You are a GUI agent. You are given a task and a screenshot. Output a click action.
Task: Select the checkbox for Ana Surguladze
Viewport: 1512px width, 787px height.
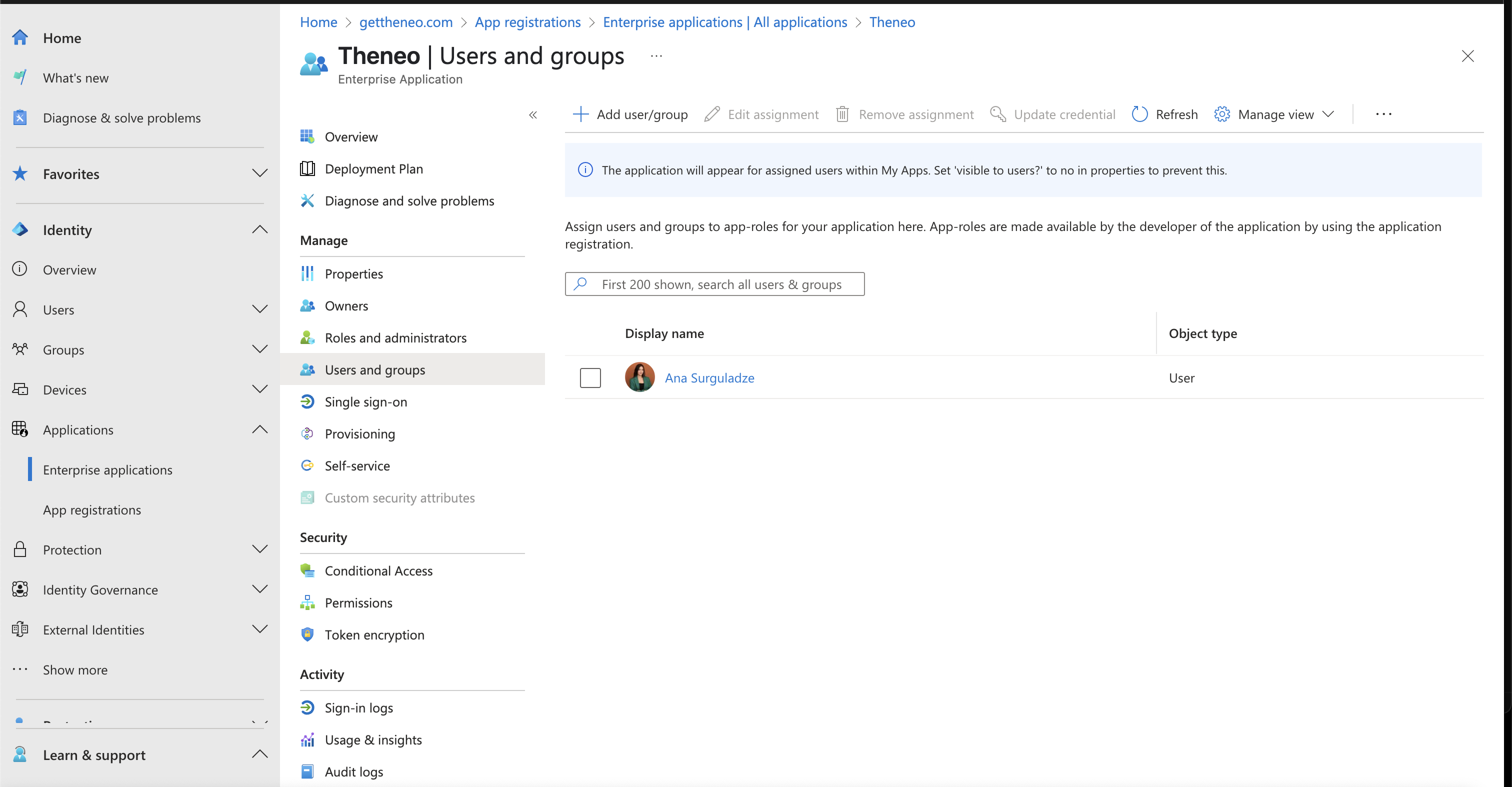[x=590, y=378]
